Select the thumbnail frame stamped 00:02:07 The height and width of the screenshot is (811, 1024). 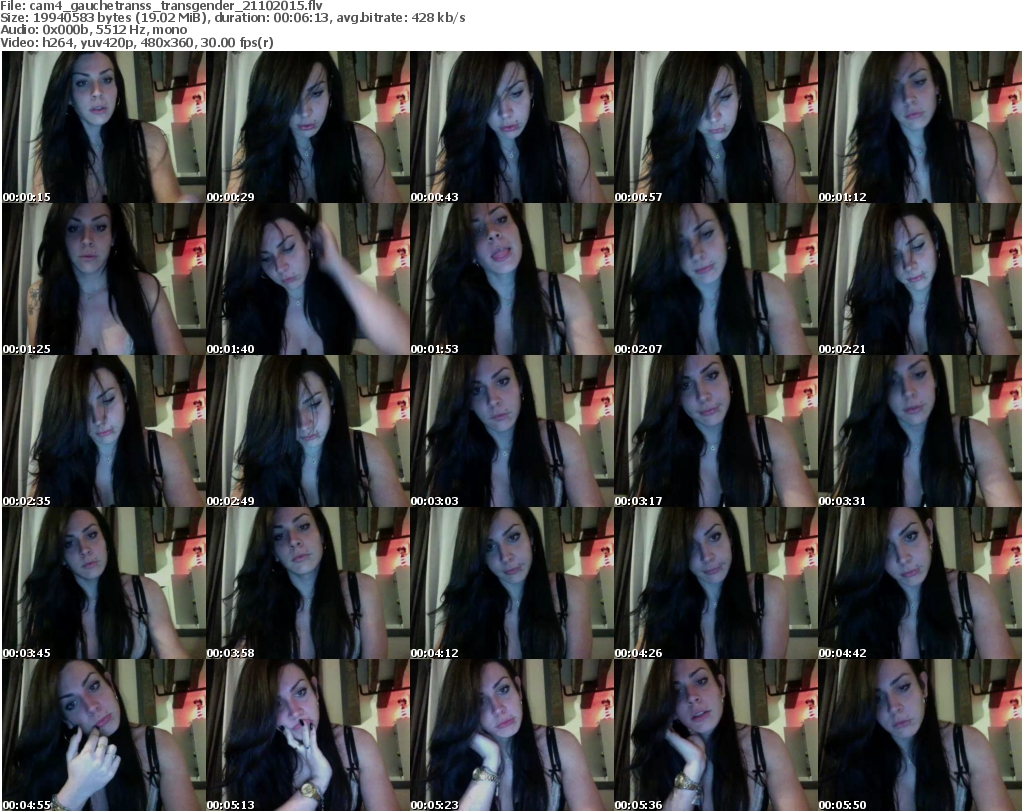pos(716,279)
